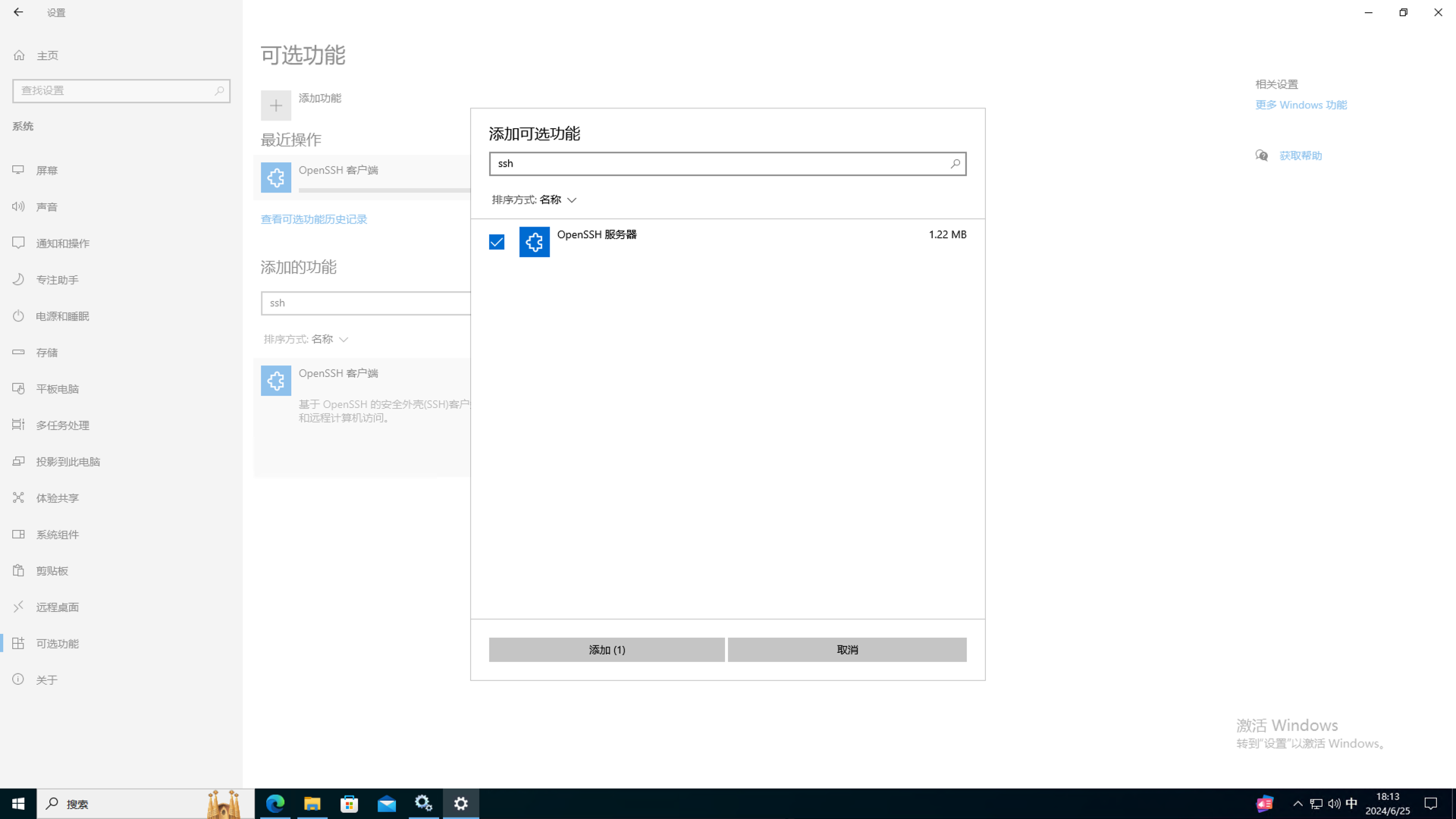Click the 系统组件 icon
The width and height of the screenshot is (1456, 819).
(x=18, y=534)
